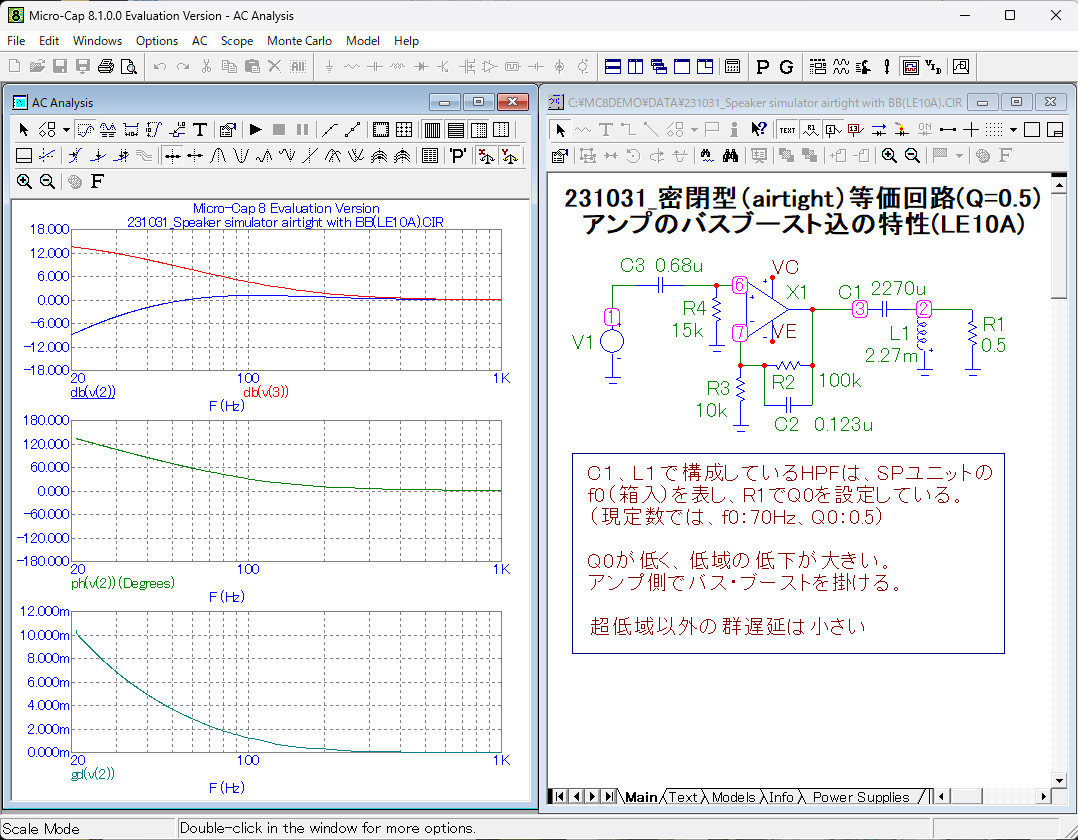This screenshot has height=840, width=1078.
Task: Switch to the Power Supplies tab
Action: 860,797
